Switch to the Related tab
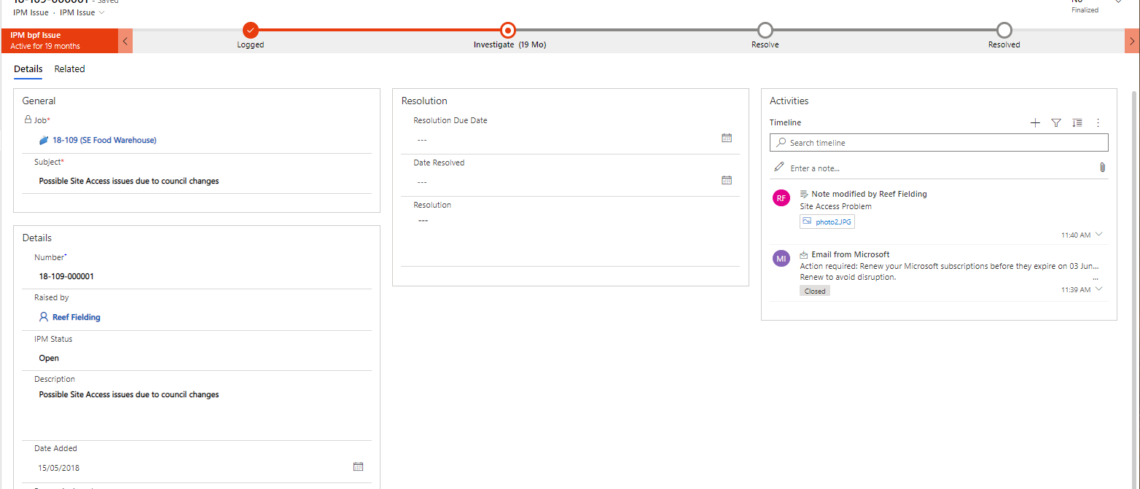 70,69
